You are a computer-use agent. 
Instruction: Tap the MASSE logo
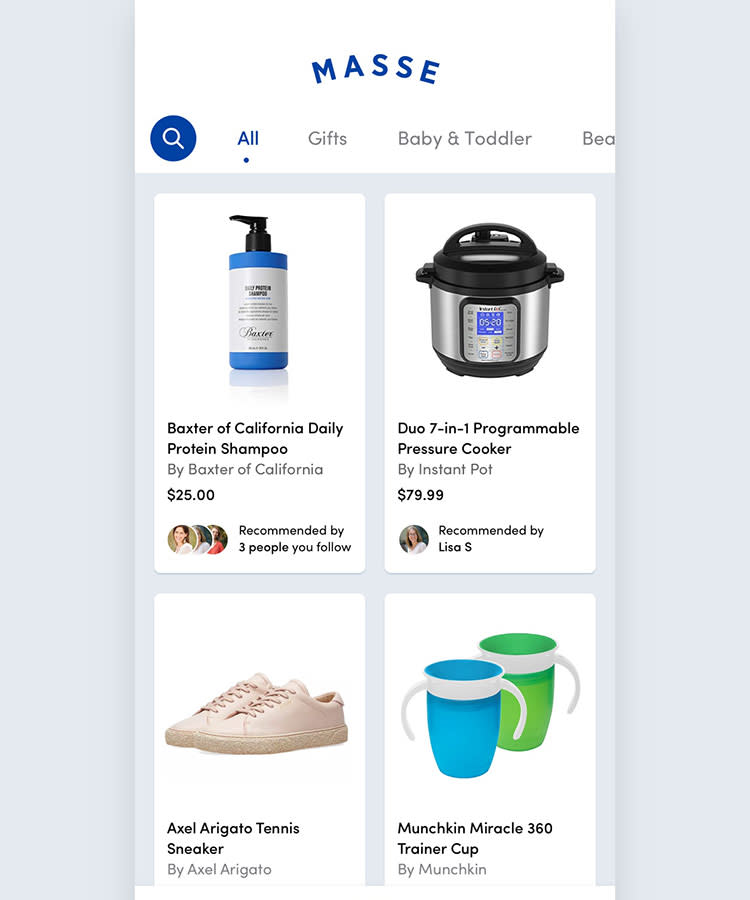pyautogui.click(x=375, y=69)
